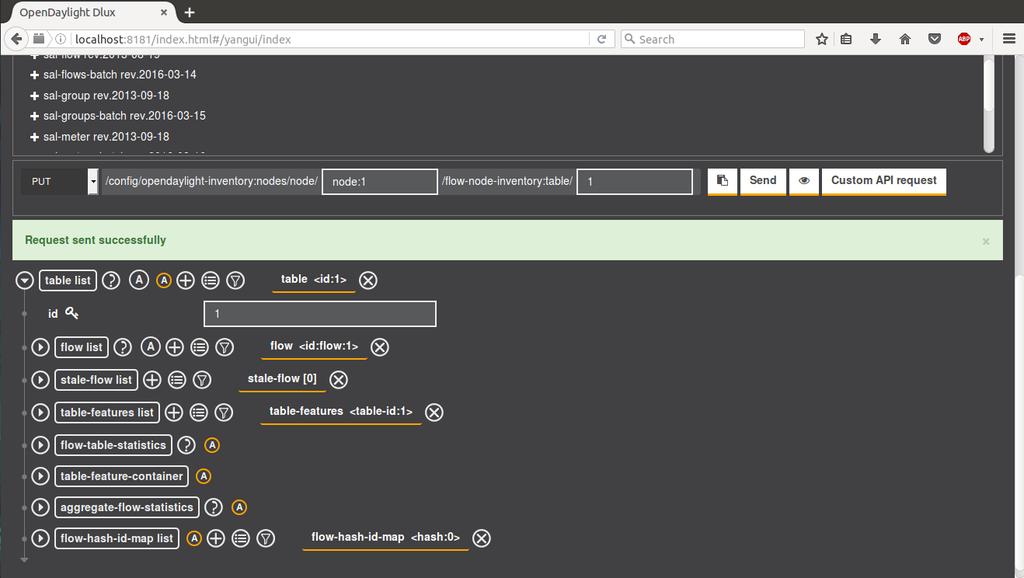Show list view for stale-flow list

click(x=177, y=379)
